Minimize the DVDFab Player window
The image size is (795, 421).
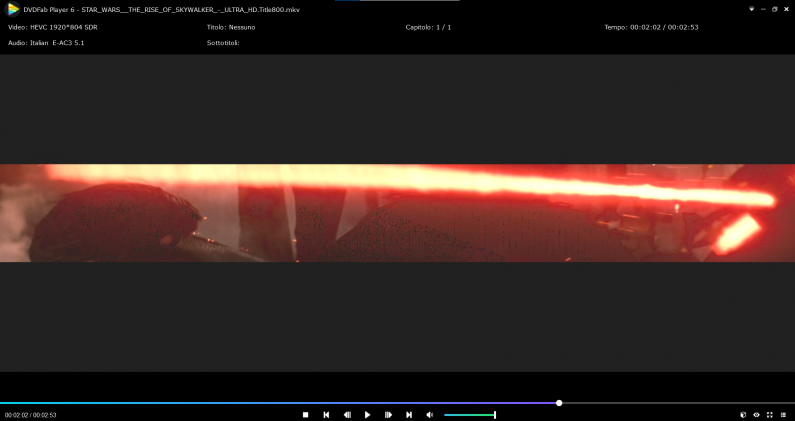(763, 9)
